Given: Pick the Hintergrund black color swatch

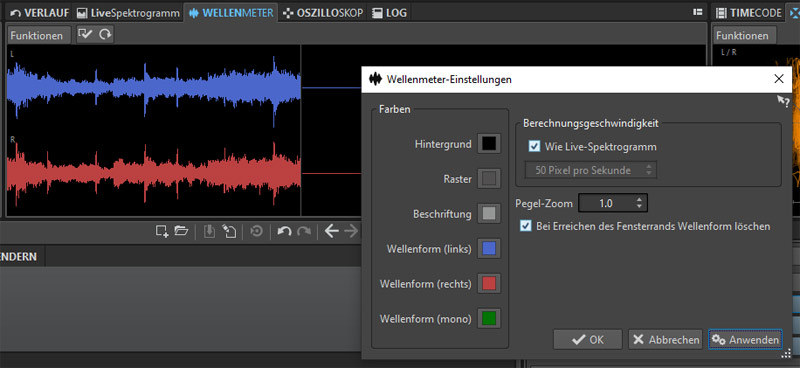Looking at the screenshot, I should 489,144.
